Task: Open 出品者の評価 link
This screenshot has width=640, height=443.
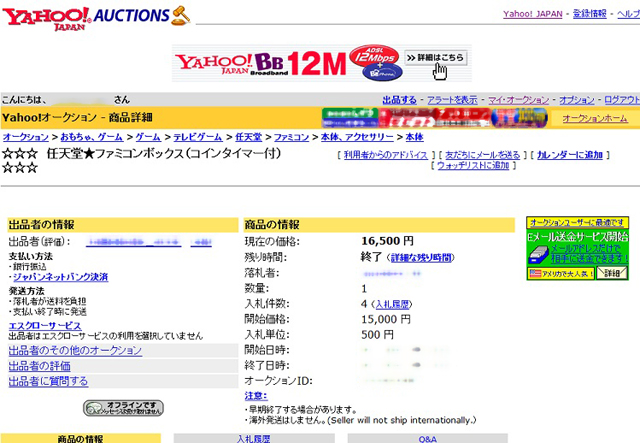Action: click(40, 366)
